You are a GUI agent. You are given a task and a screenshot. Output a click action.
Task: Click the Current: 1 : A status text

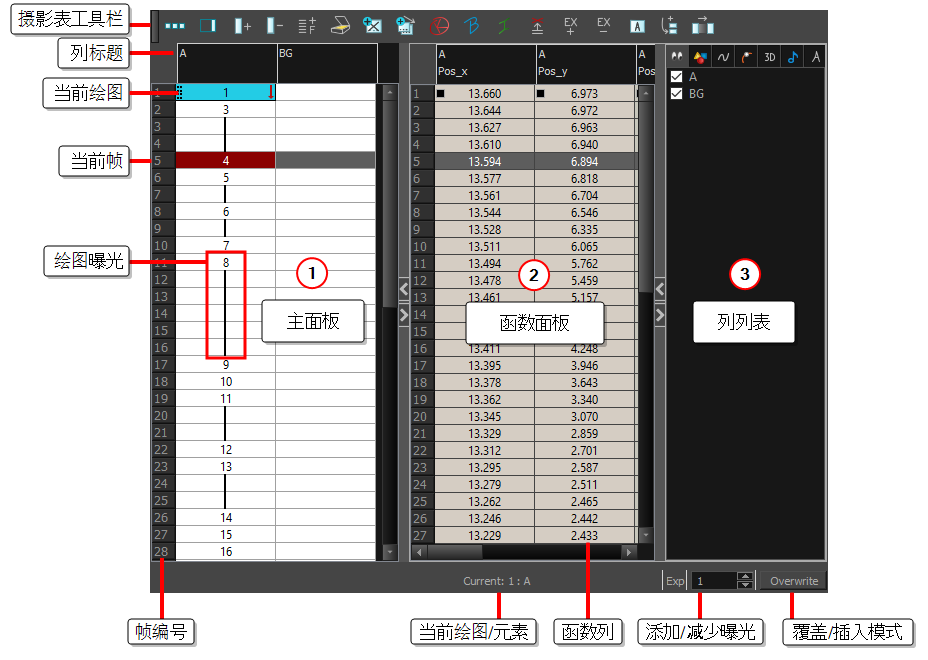(x=497, y=581)
